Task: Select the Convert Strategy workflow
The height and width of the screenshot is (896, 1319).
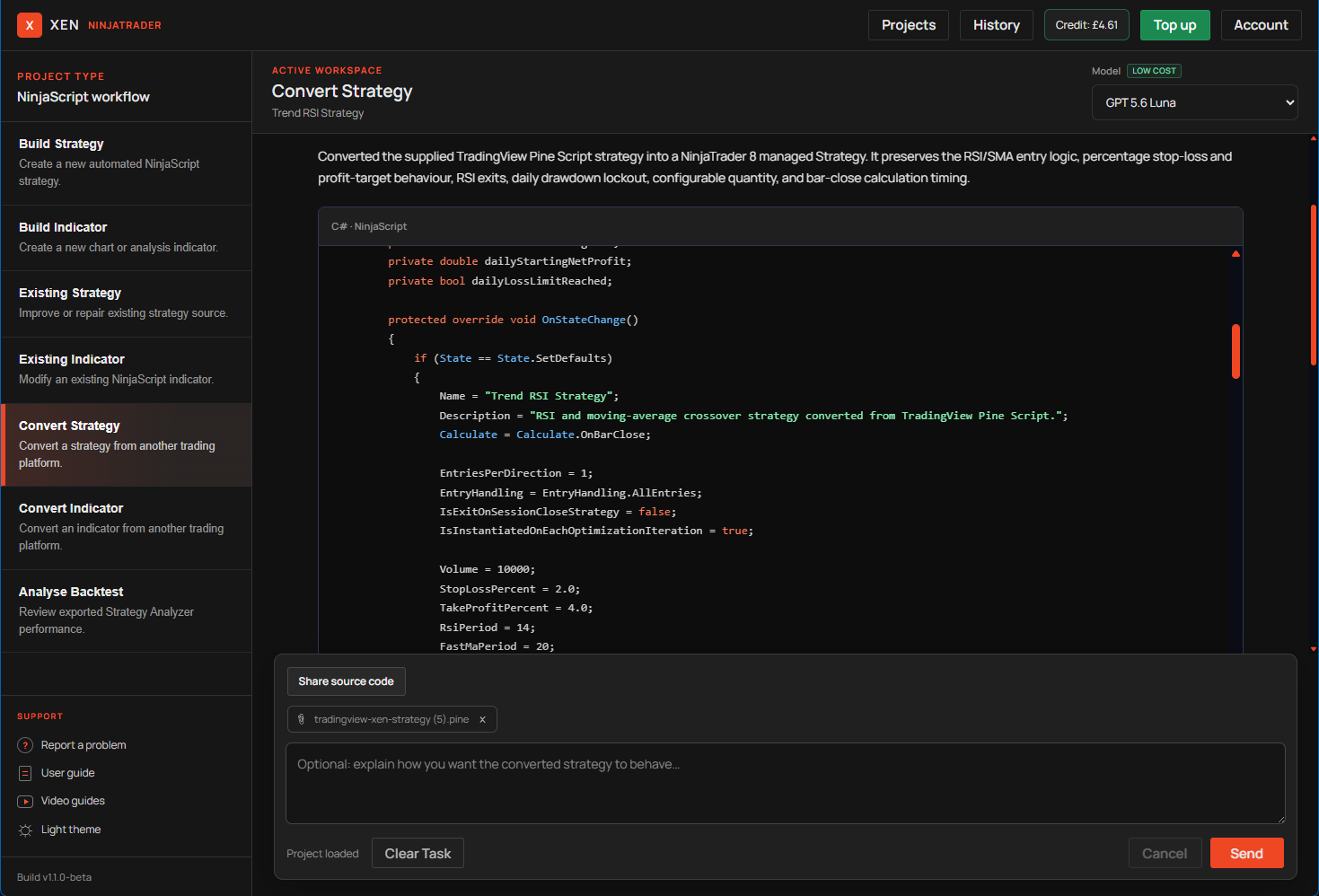Action: (x=127, y=444)
